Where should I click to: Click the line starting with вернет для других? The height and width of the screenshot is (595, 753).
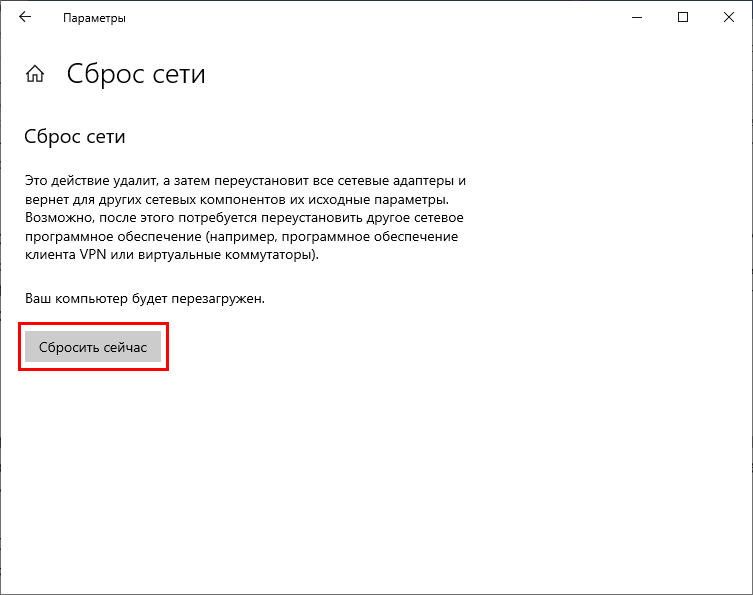pos(237,199)
